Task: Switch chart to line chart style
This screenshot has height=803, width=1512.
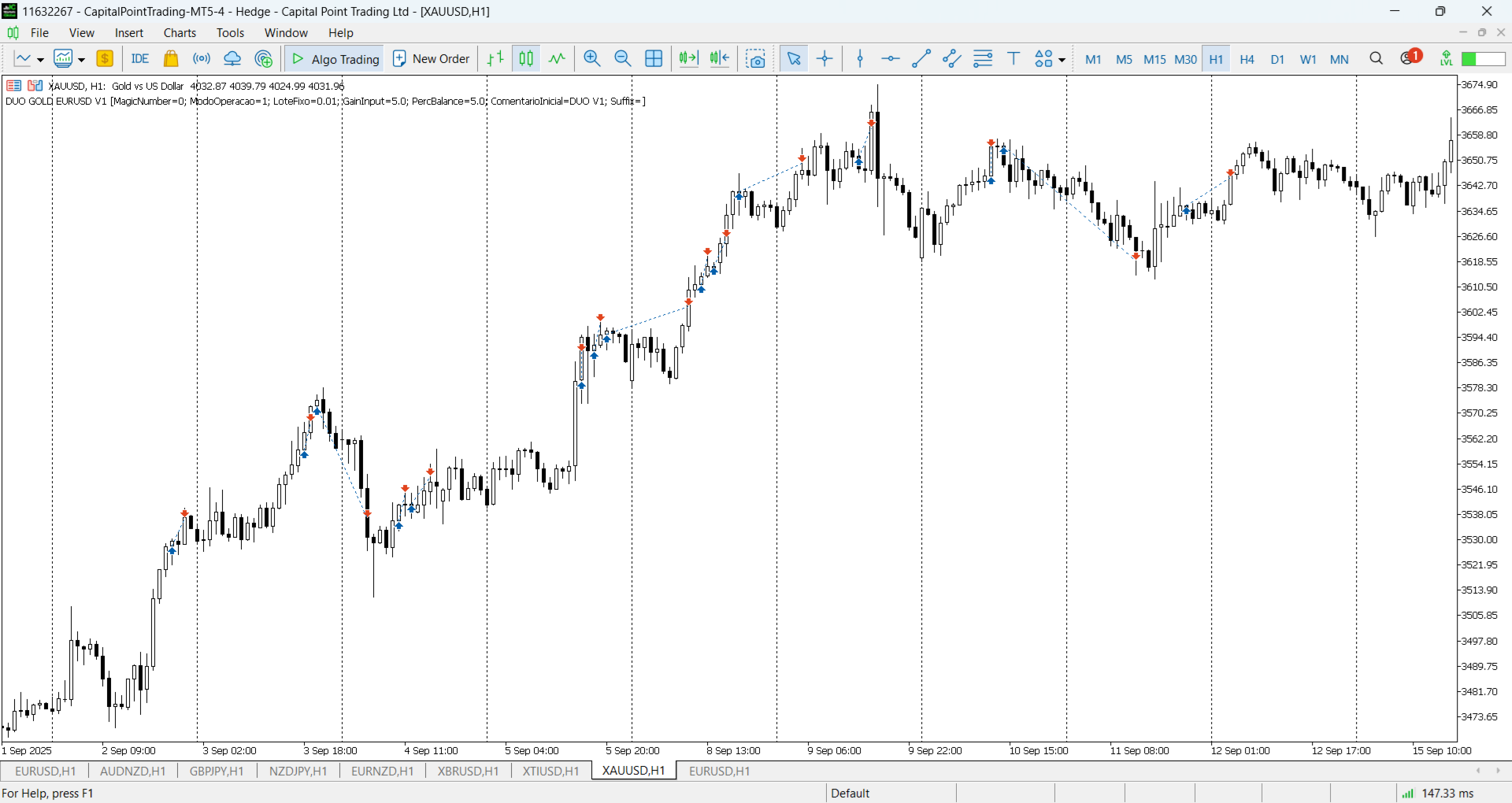Action: pos(558,59)
